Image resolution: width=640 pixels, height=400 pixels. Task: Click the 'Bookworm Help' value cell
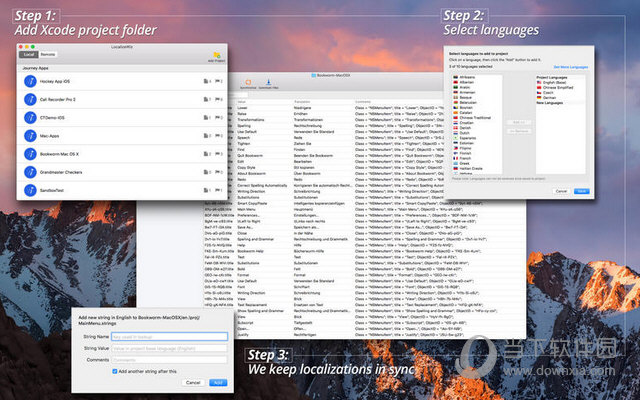250,251
